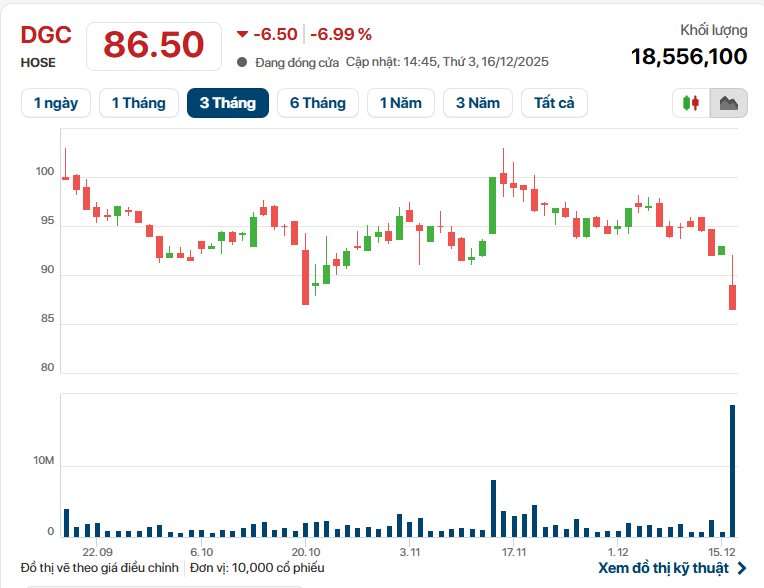
Task: Choose the Tất cả time range
Action: tap(554, 103)
